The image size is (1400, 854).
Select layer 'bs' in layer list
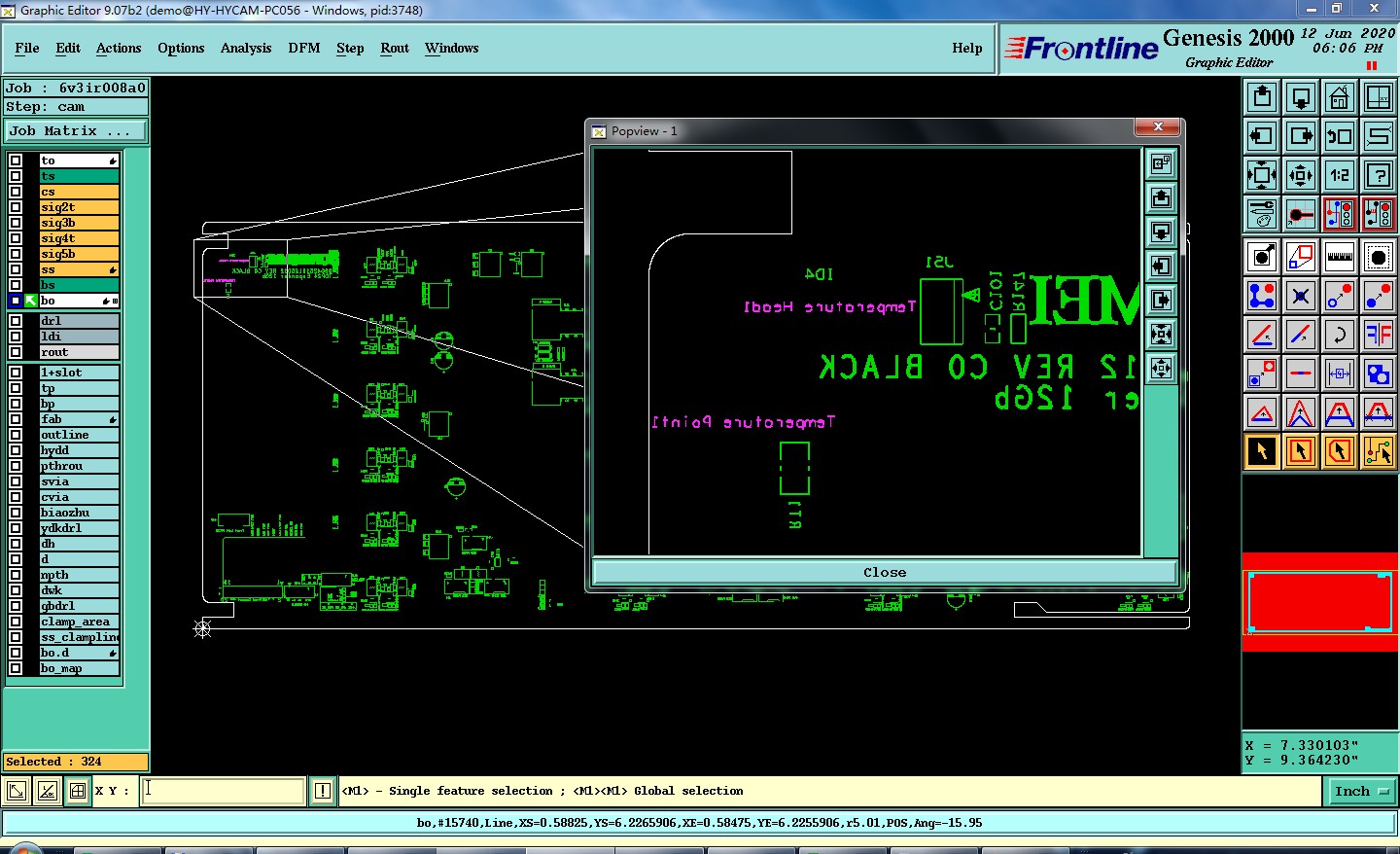coord(79,285)
